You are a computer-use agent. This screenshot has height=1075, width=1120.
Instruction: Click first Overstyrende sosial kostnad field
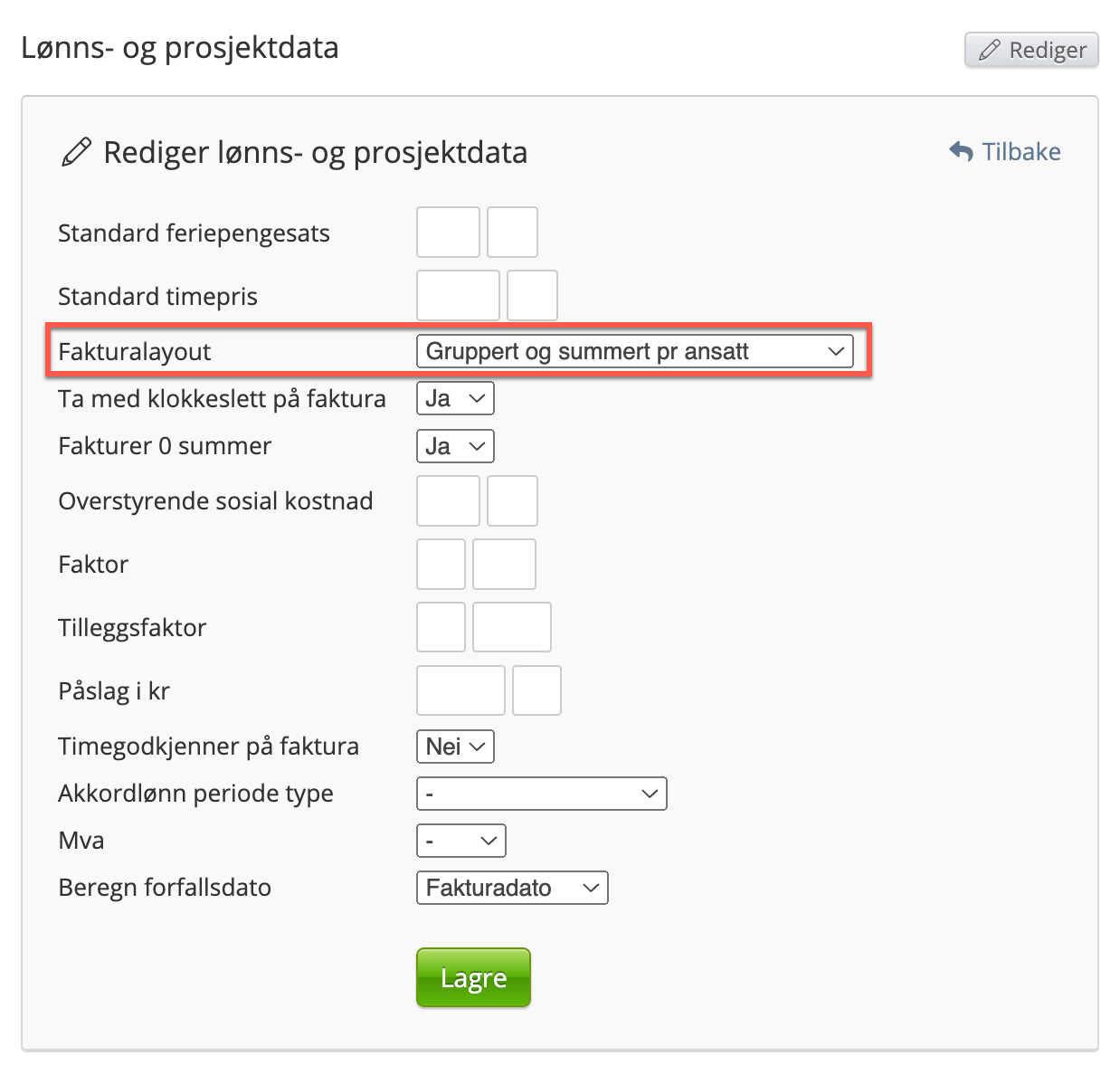[448, 500]
